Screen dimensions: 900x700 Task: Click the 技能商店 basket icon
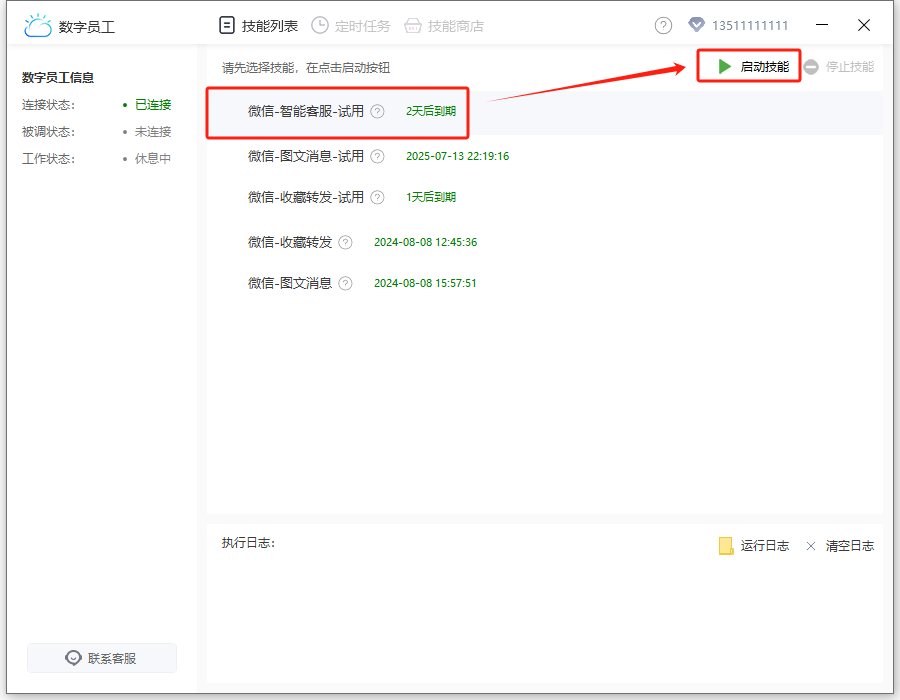[x=413, y=26]
